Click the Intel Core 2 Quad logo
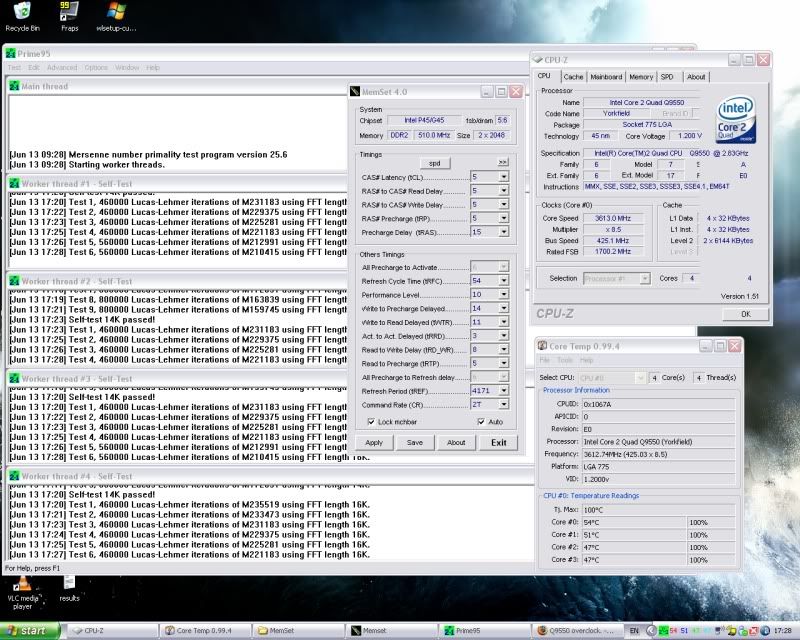The width and height of the screenshot is (800, 640). (x=735, y=121)
